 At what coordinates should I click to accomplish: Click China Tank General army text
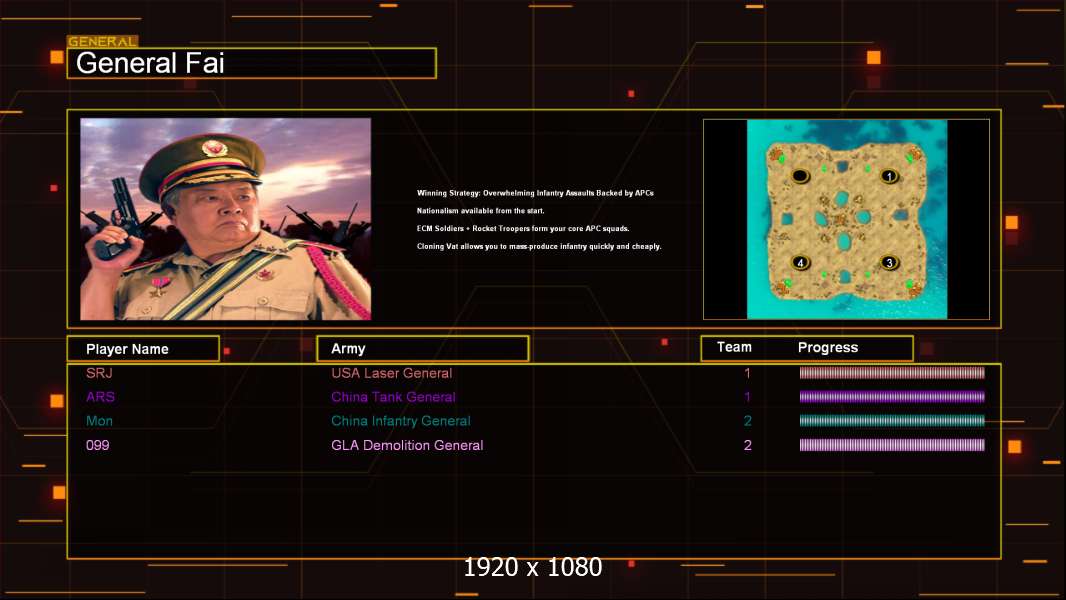click(x=393, y=397)
